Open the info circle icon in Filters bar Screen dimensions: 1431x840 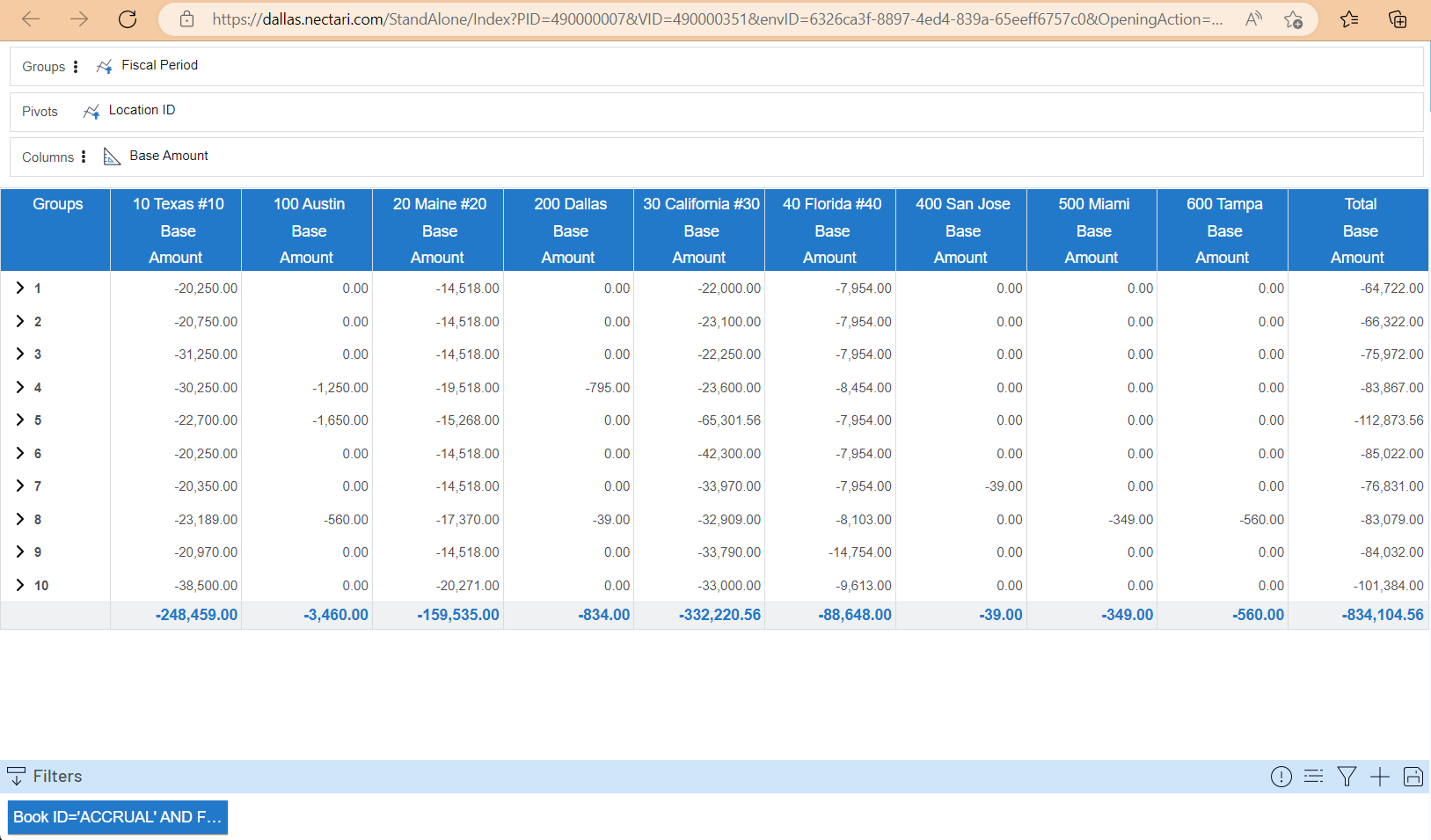click(x=1281, y=776)
